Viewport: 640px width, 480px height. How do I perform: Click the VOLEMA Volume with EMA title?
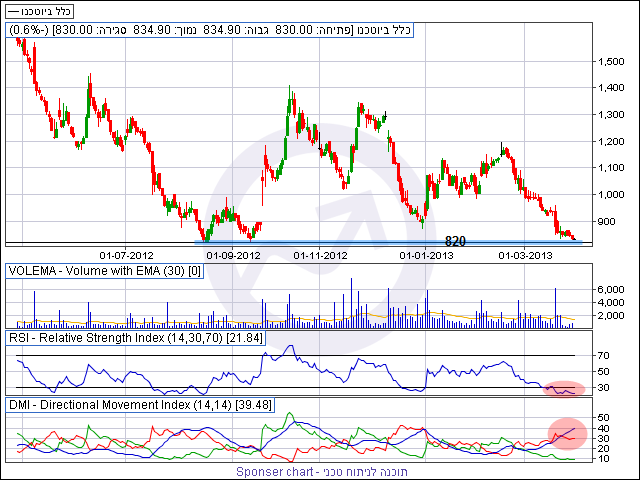pos(104,271)
